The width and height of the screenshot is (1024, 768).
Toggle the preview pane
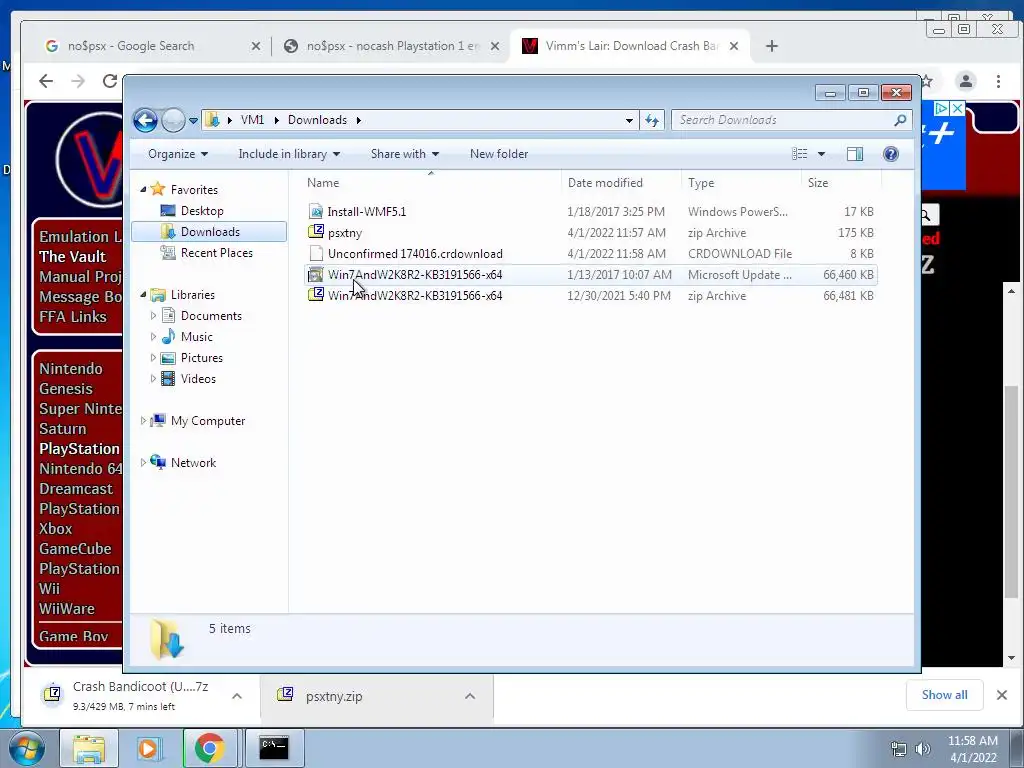[x=854, y=154]
